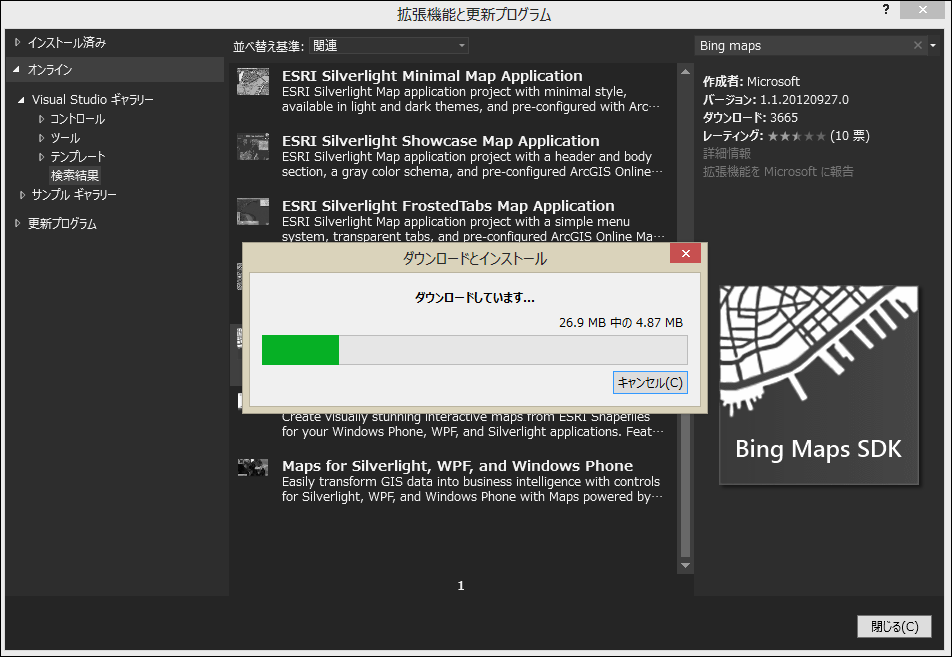This screenshot has height=657, width=952.
Task: Click the rating stars
Action: click(x=796, y=136)
